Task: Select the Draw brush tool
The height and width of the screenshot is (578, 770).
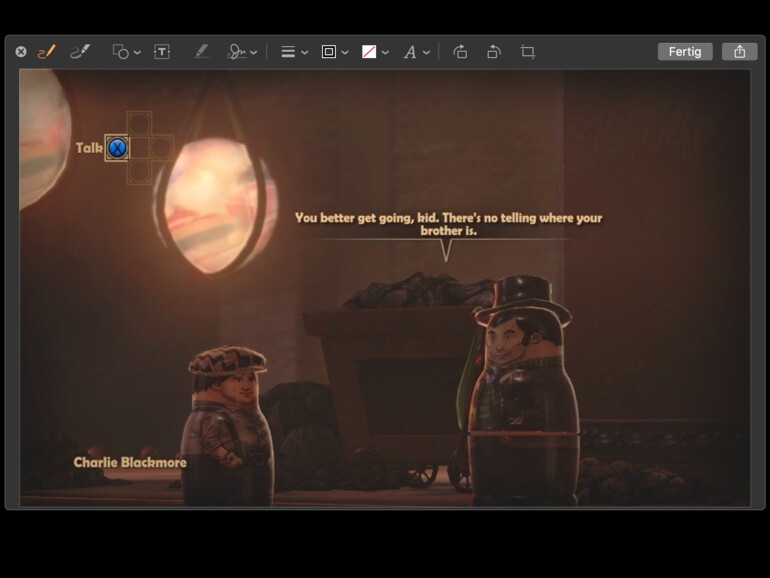Action: tap(80, 52)
